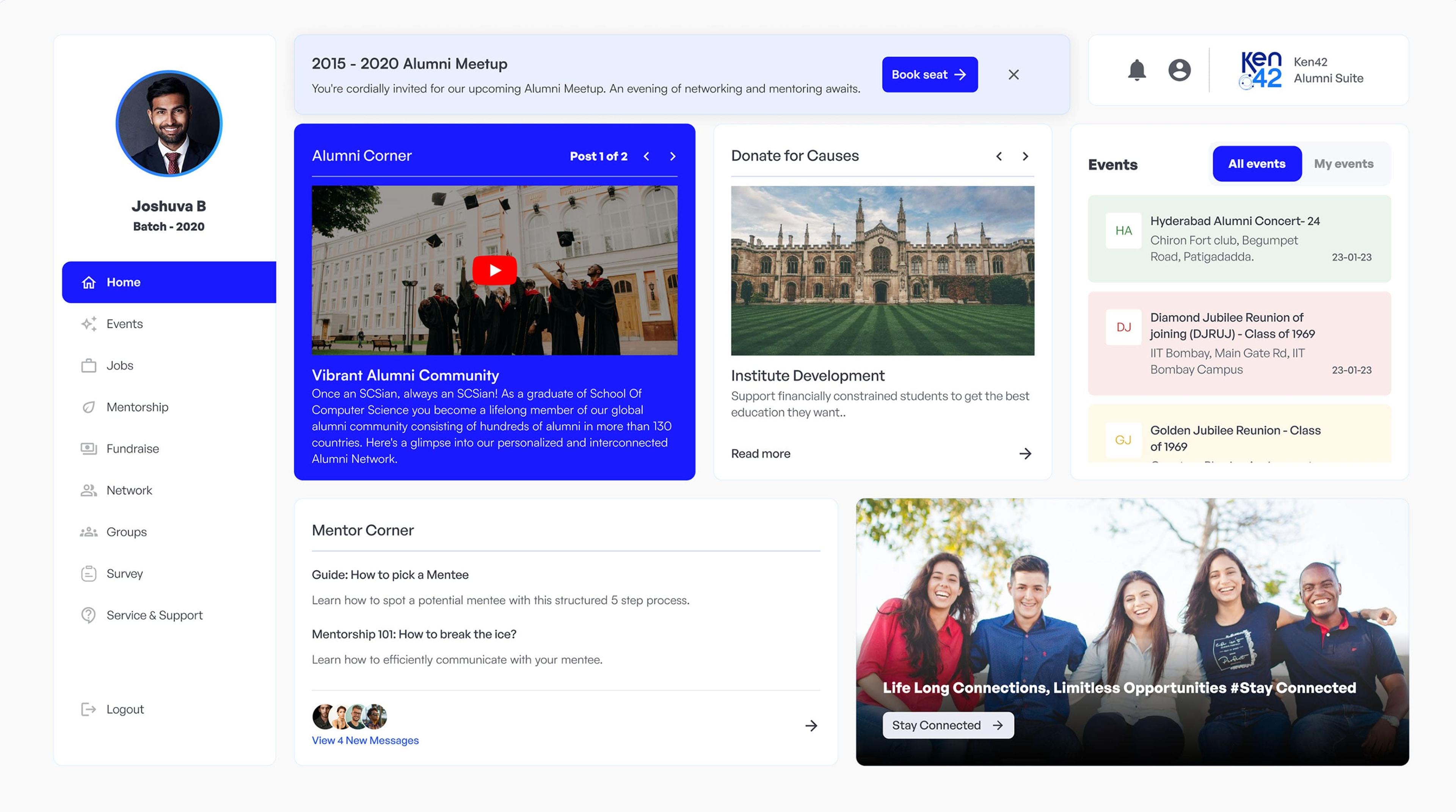Select Network in the sidebar

129,491
